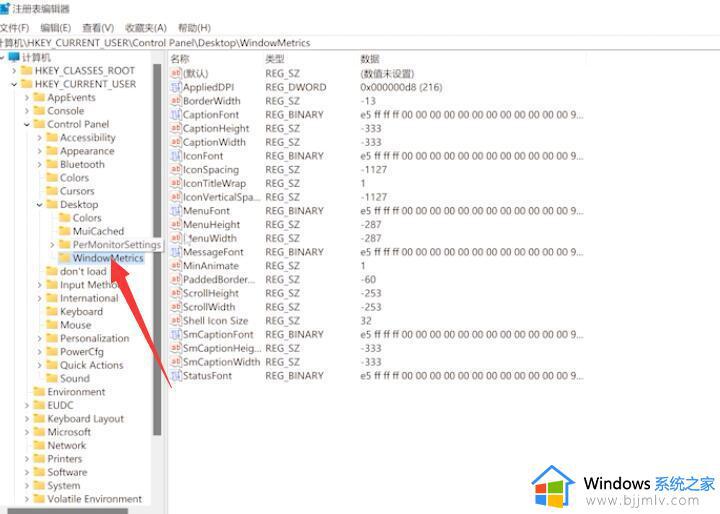Click the MinAnimate string value icon

pos(176,265)
